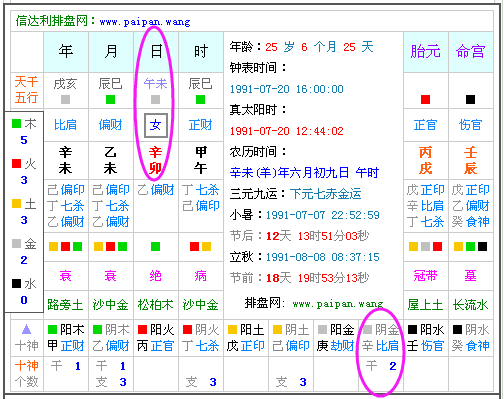Click the 墓 cell under 命宫

pyautogui.click(x=470, y=276)
